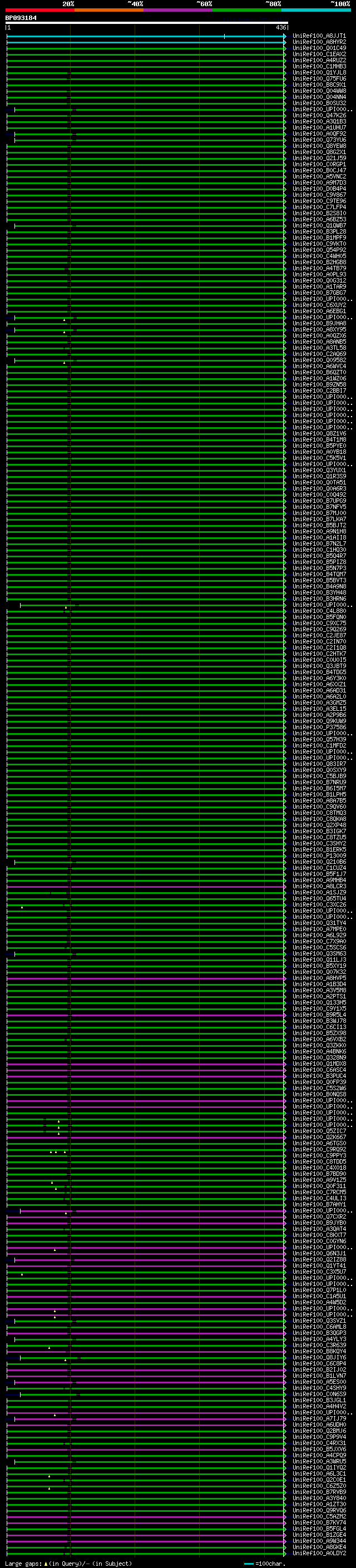Select the UniRef100_C9TE96 label
Image resolution: width=356 pixels, height=1568 pixels.
click(319, 201)
